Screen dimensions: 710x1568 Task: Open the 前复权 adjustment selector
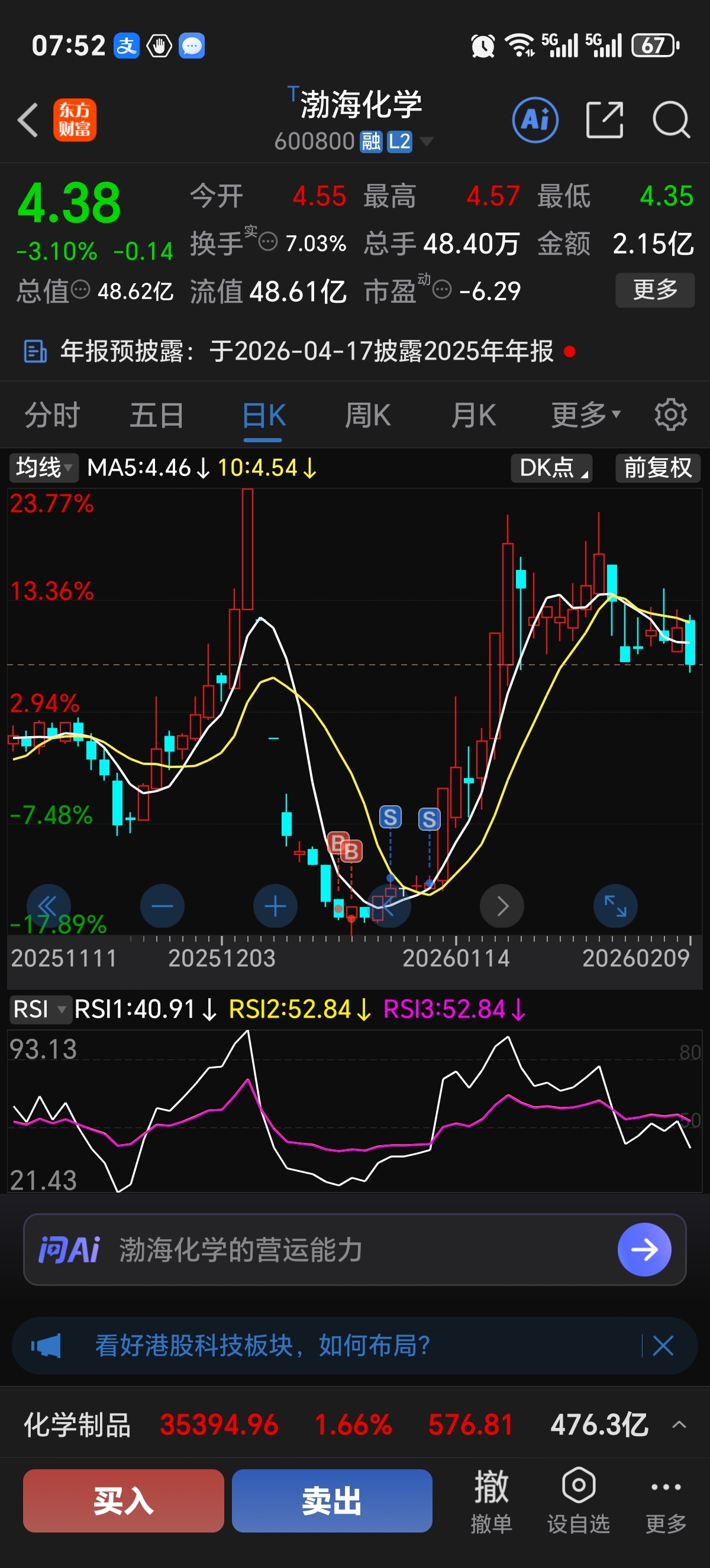tap(657, 468)
